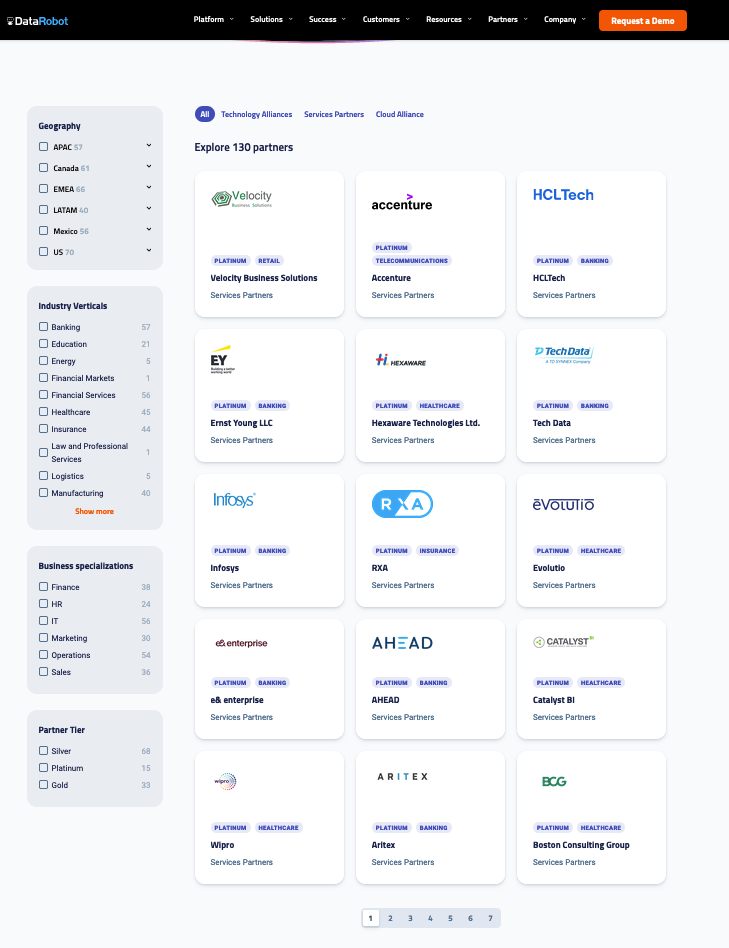Click the AHEAD logo
Viewport: 729px width, 948px height.
[402, 643]
